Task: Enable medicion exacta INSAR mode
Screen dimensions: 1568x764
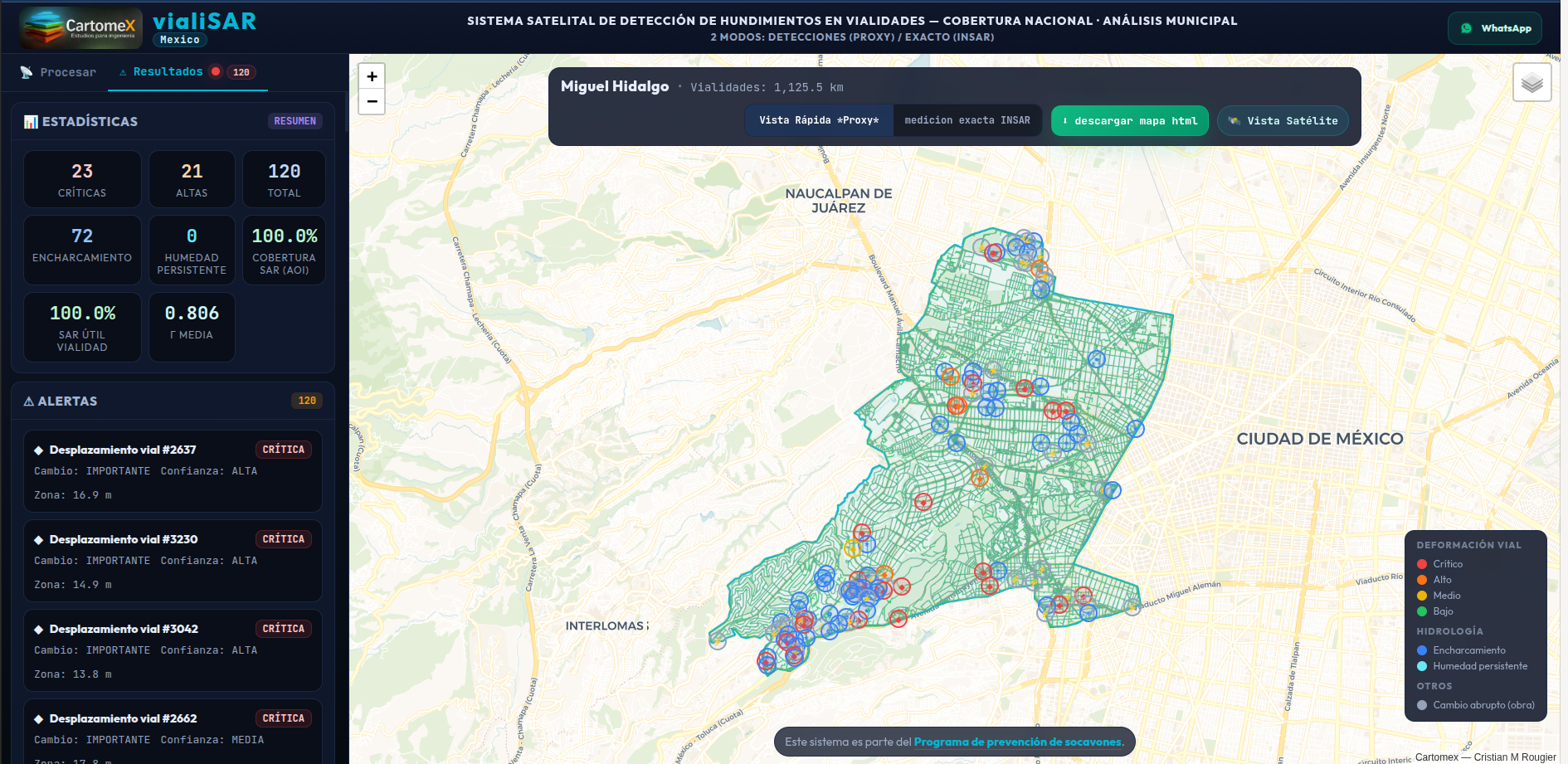Action: 967,119
